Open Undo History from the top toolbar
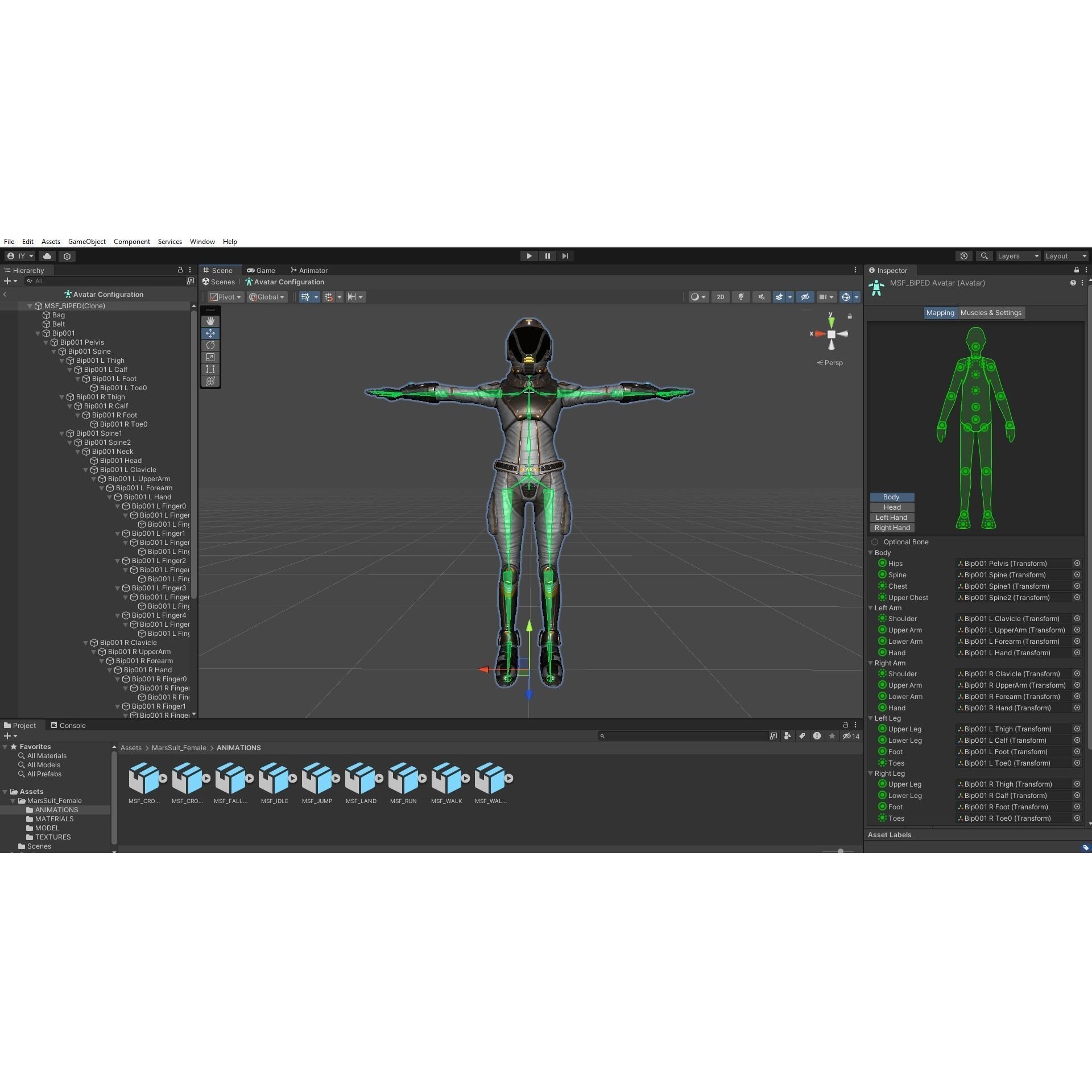The width and height of the screenshot is (1092, 1092). [x=963, y=256]
